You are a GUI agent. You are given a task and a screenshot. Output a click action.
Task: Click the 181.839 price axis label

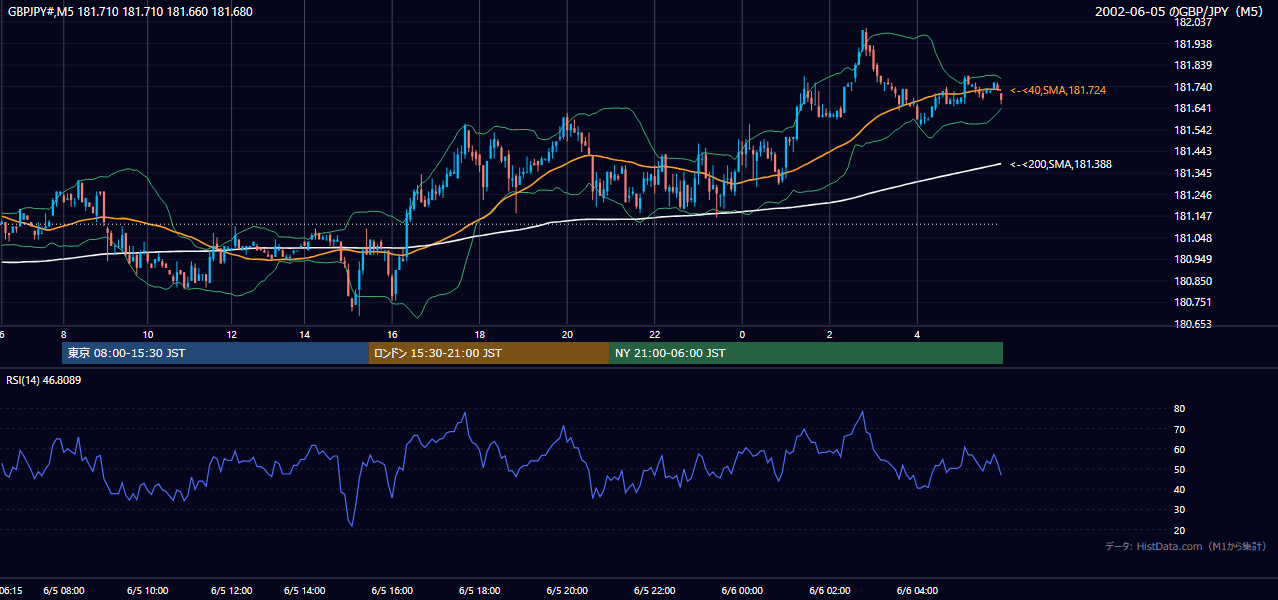point(1192,65)
